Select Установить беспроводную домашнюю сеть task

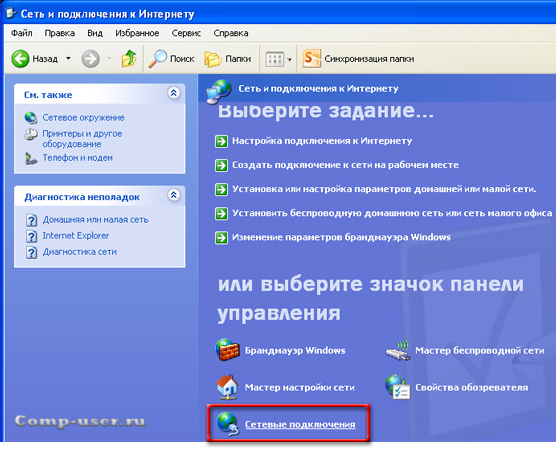pyautogui.click(x=392, y=213)
